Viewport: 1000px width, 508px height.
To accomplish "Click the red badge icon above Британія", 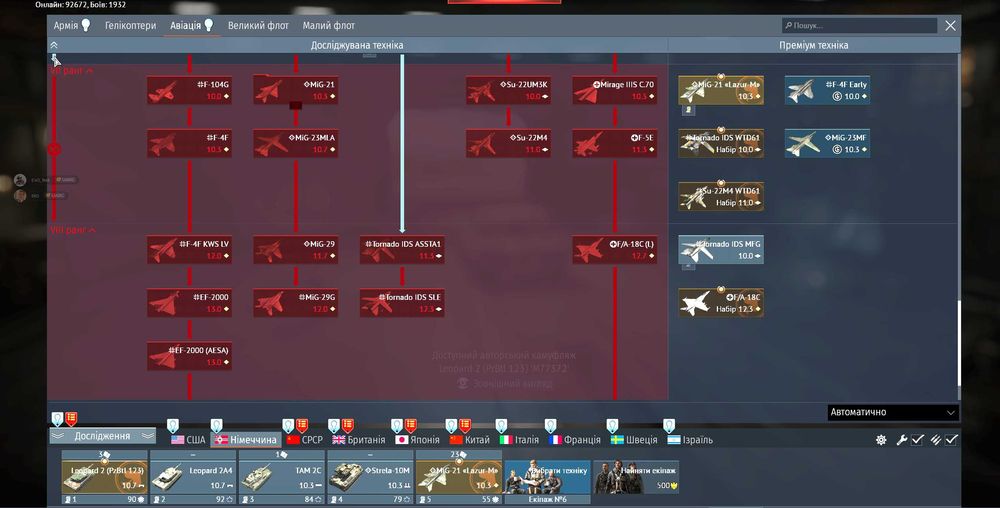I will click(x=348, y=425).
